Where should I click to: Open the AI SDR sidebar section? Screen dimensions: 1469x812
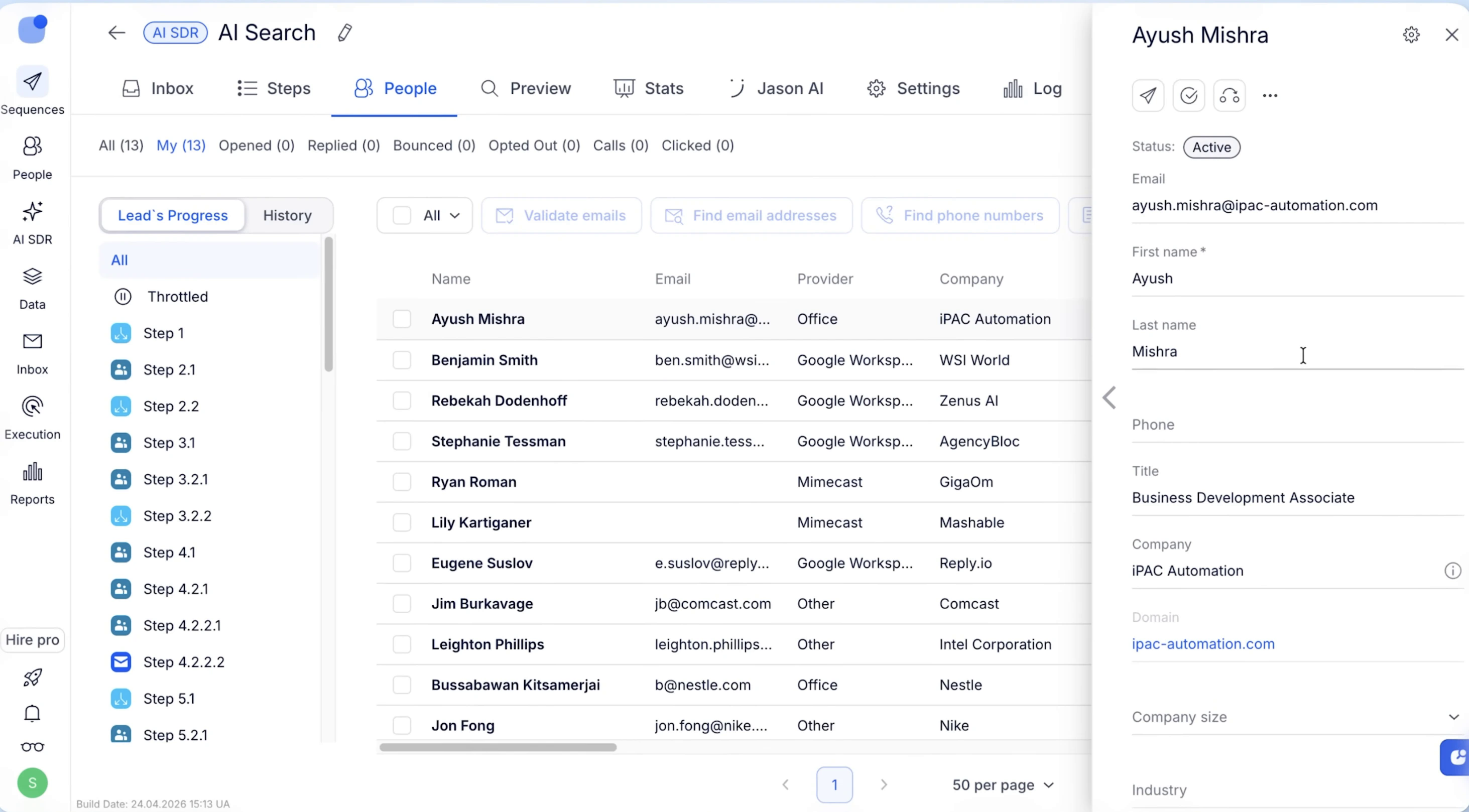click(32, 222)
